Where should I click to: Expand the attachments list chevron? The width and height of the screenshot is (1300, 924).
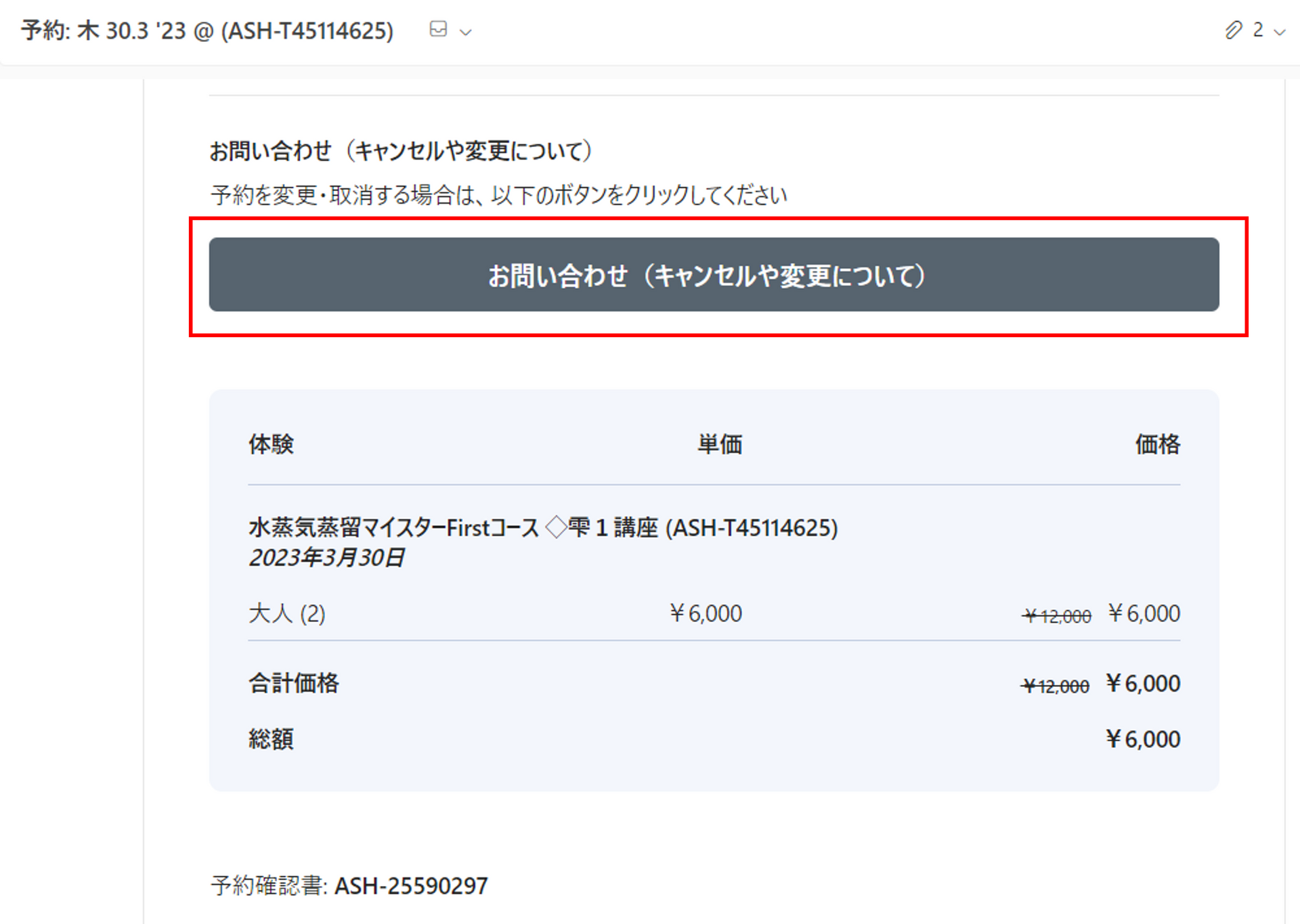(x=1279, y=32)
